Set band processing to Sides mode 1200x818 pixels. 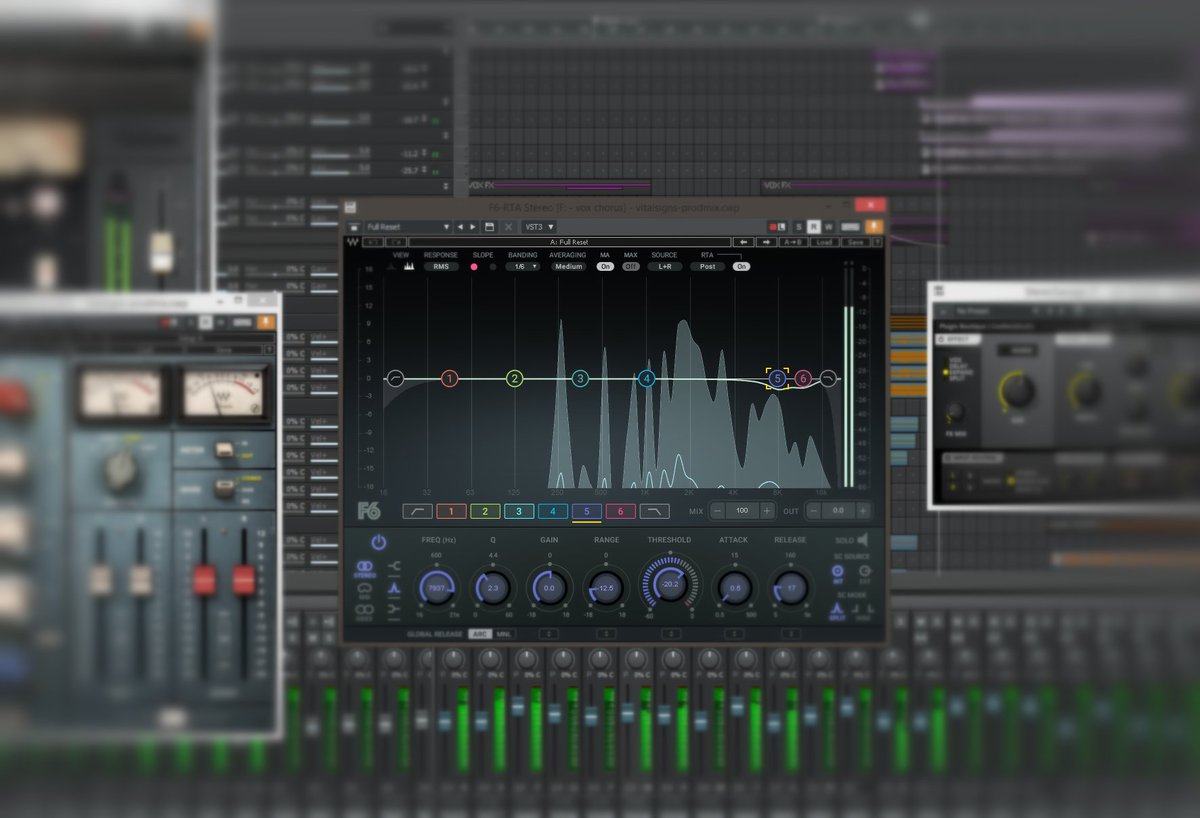pyautogui.click(x=365, y=612)
